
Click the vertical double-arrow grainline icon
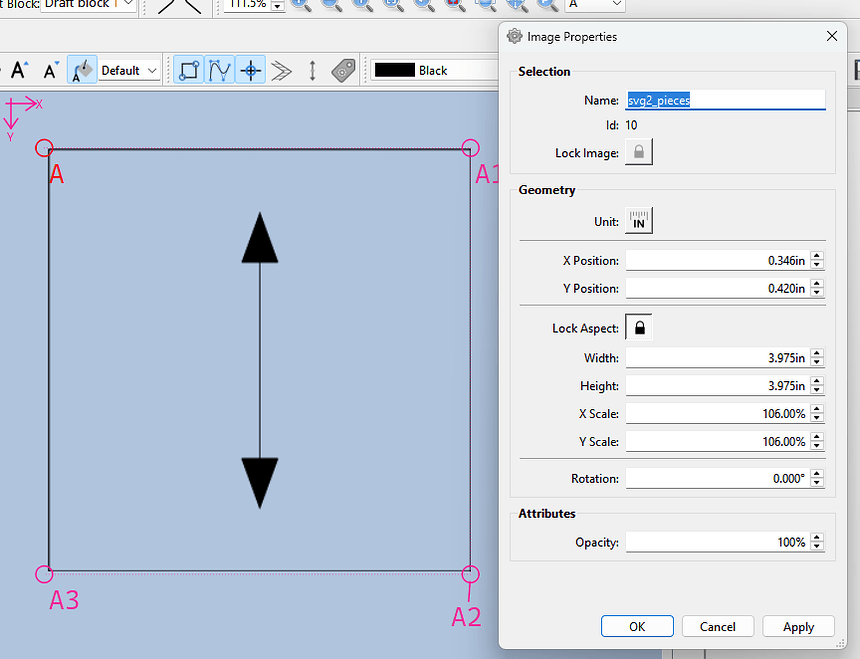click(313, 71)
